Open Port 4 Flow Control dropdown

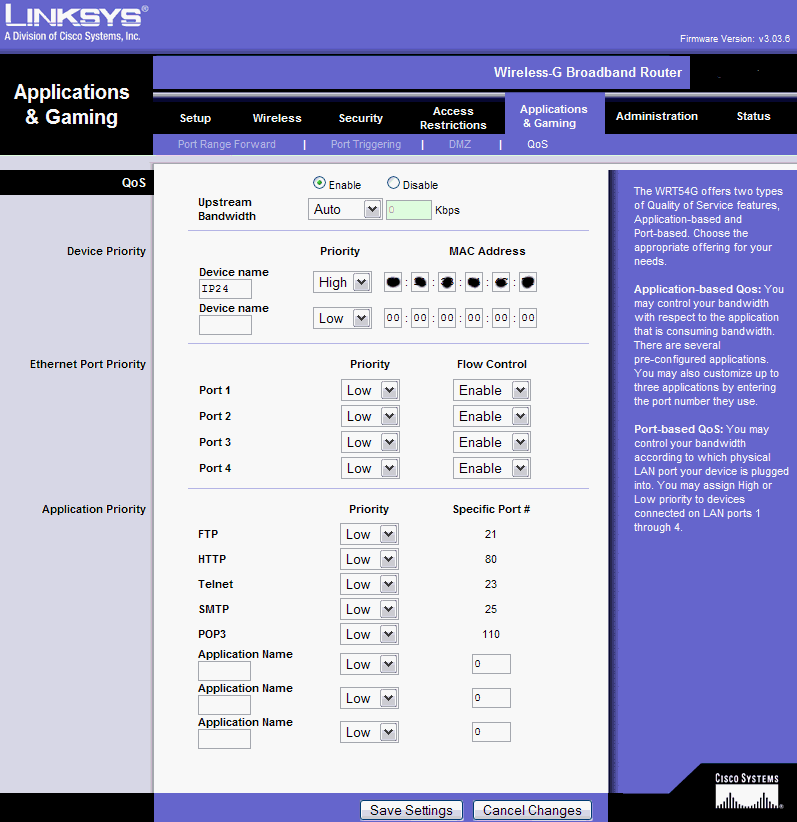click(x=492, y=468)
